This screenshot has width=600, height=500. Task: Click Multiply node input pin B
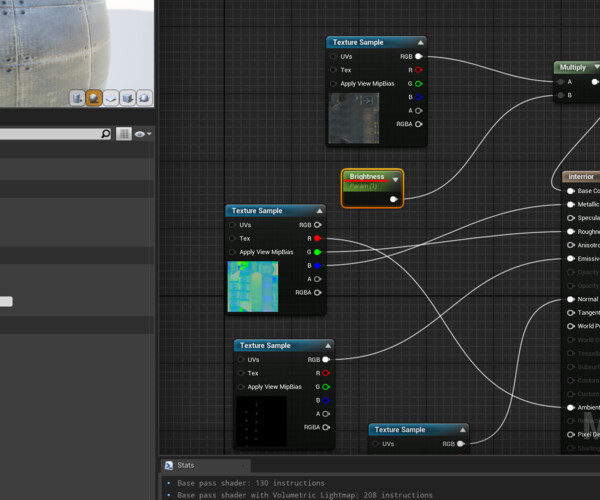pos(561,95)
